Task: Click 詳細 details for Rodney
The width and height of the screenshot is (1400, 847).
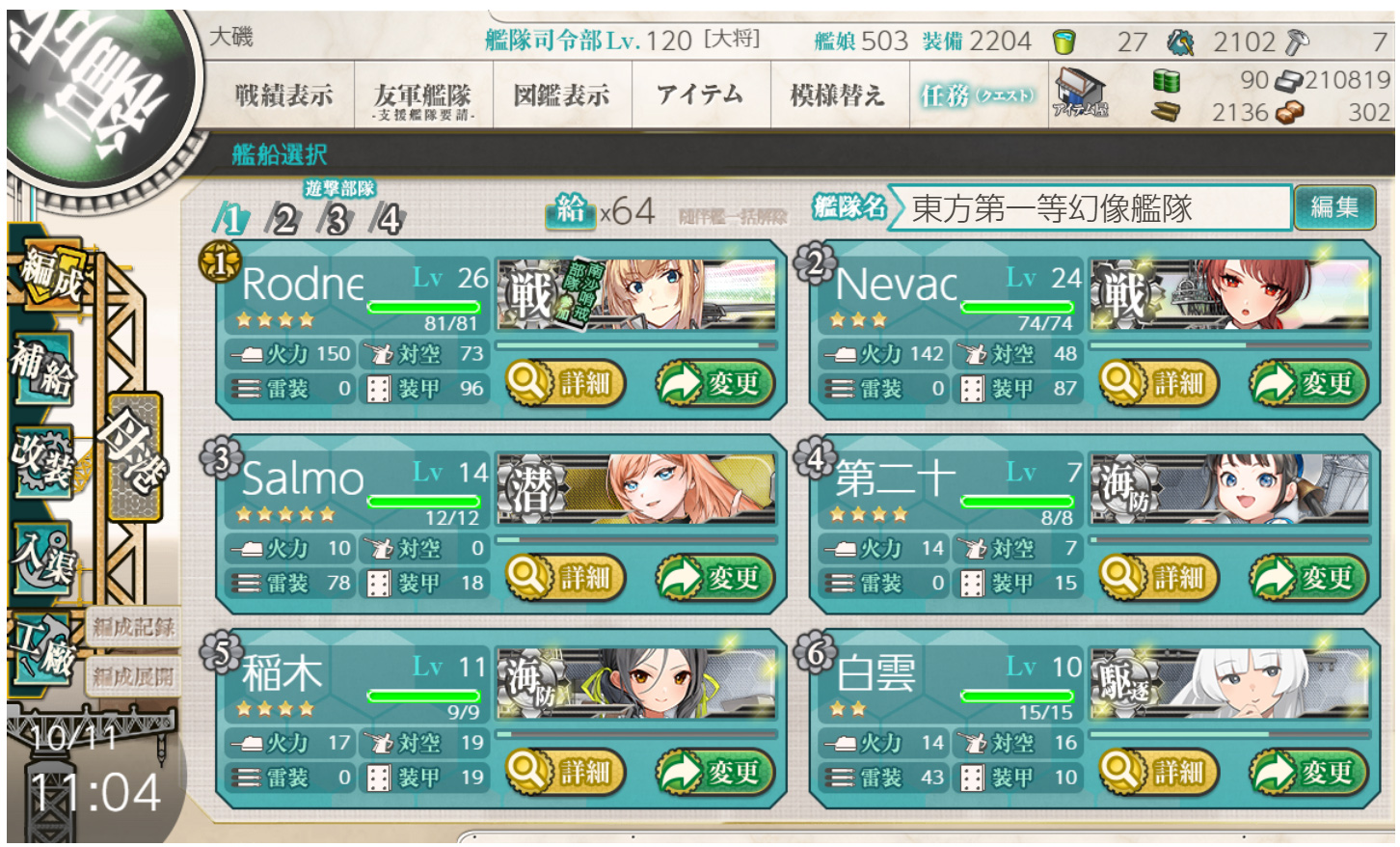Action: [565, 383]
